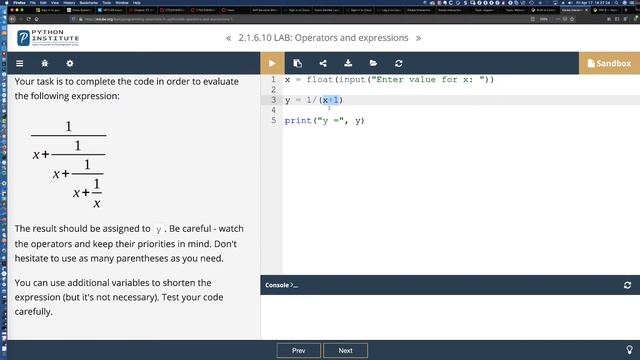The height and width of the screenshot is (360, 640).
Task: Click line number 2 in editor gutter
Action: coord(273,90)
